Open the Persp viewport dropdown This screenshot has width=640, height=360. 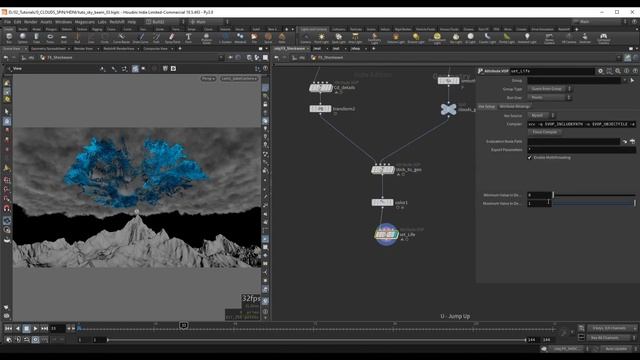click(208, 78)
